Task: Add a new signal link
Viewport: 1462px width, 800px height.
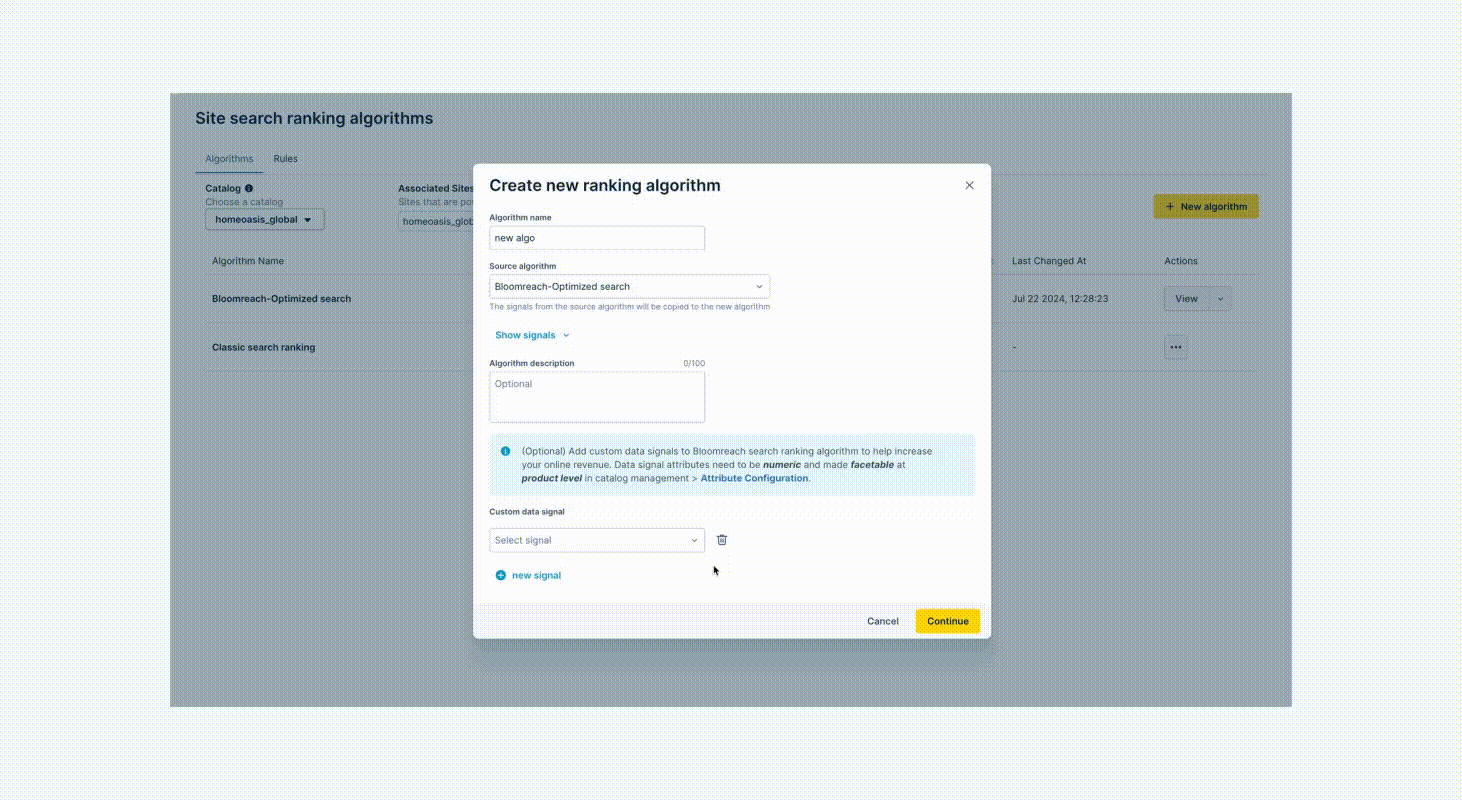Action: (536, 575)
